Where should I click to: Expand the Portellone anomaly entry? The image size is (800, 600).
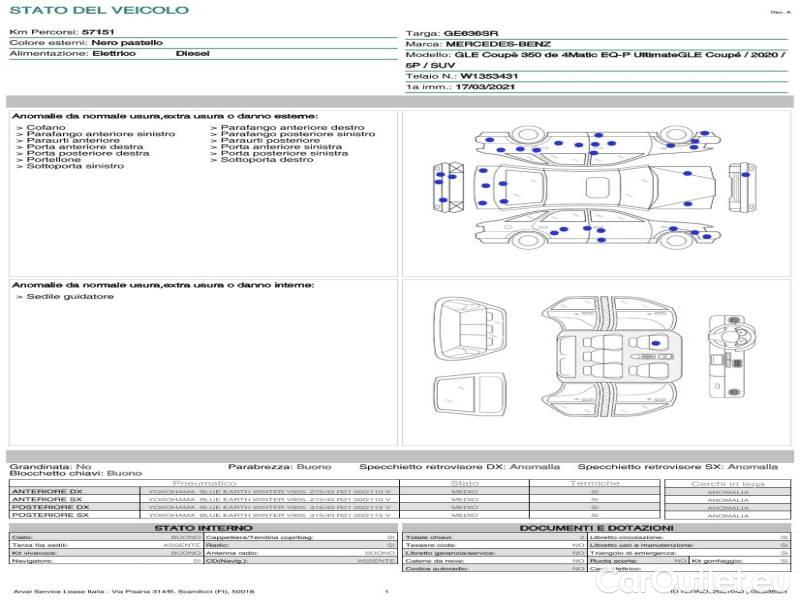(54, 160)
